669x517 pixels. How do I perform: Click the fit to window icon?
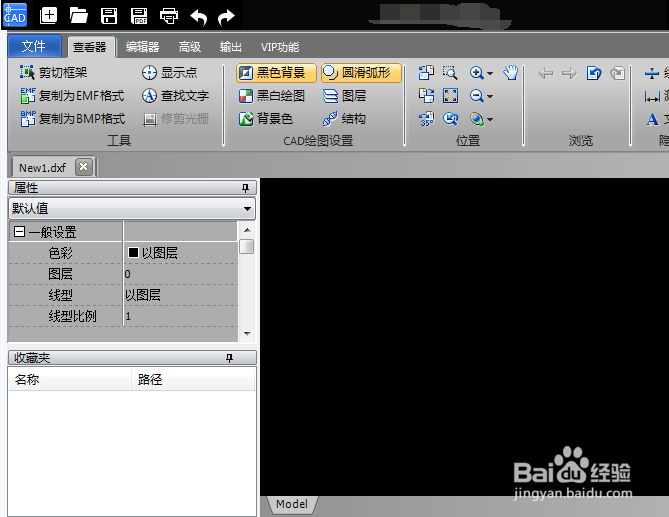(450, 96)
